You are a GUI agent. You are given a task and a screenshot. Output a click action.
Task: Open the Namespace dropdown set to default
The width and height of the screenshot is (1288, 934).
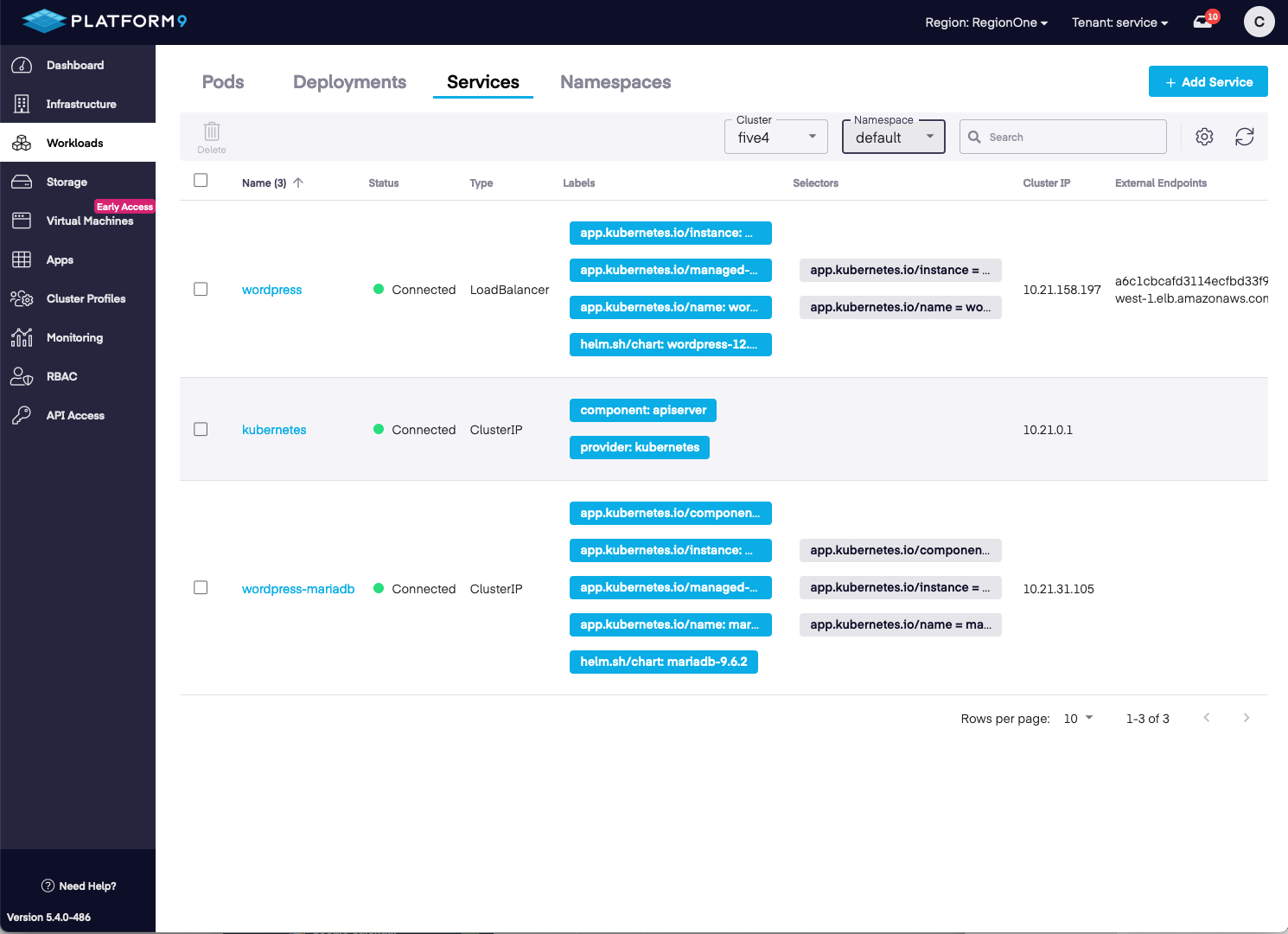tap(893, 138)
